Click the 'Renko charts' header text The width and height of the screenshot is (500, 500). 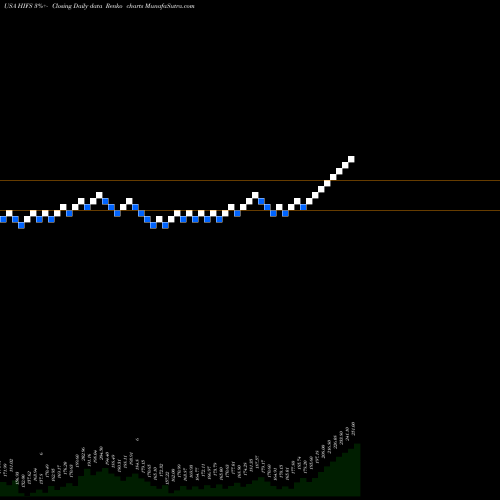124,6
